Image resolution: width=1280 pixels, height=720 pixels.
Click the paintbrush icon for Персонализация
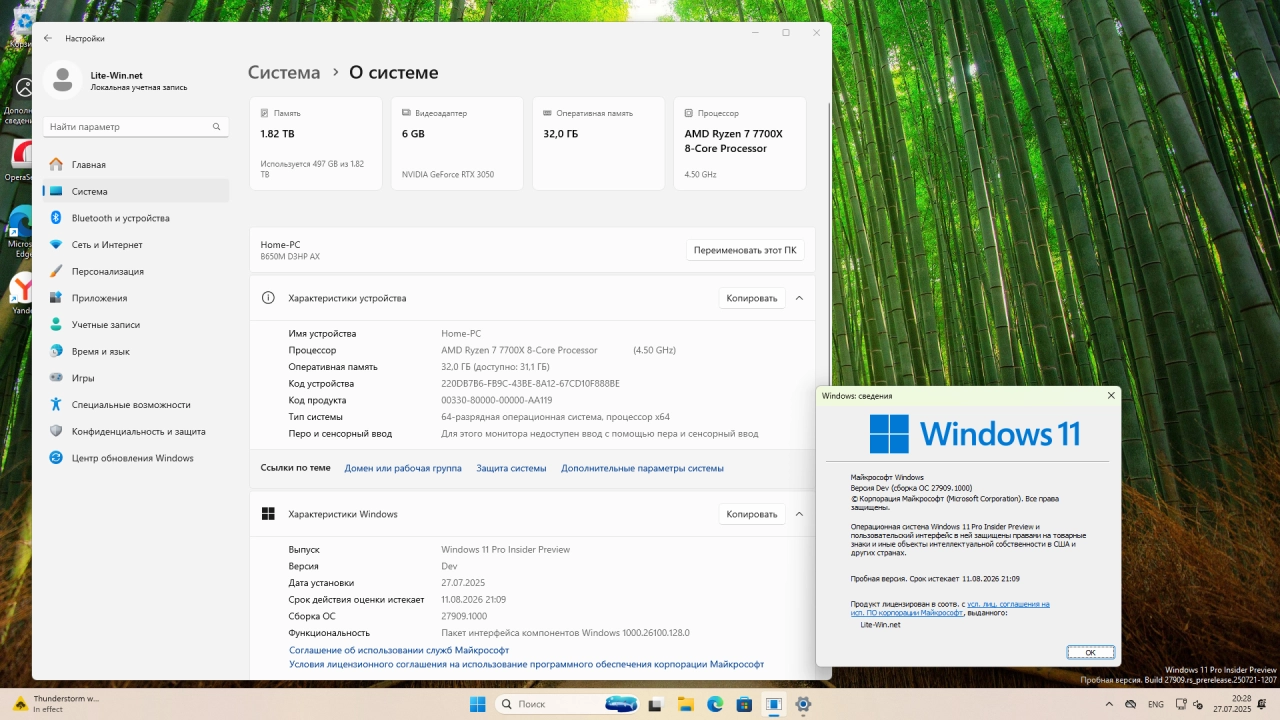click(56, 271)
